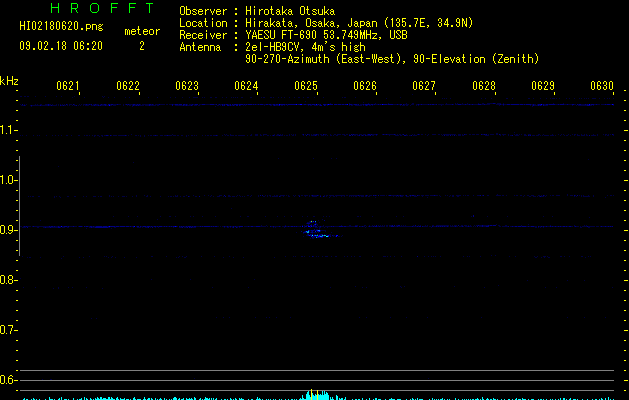
Task: Click the 90-270-Azimuth (East-West) line
Action: (x=392, y=59)
